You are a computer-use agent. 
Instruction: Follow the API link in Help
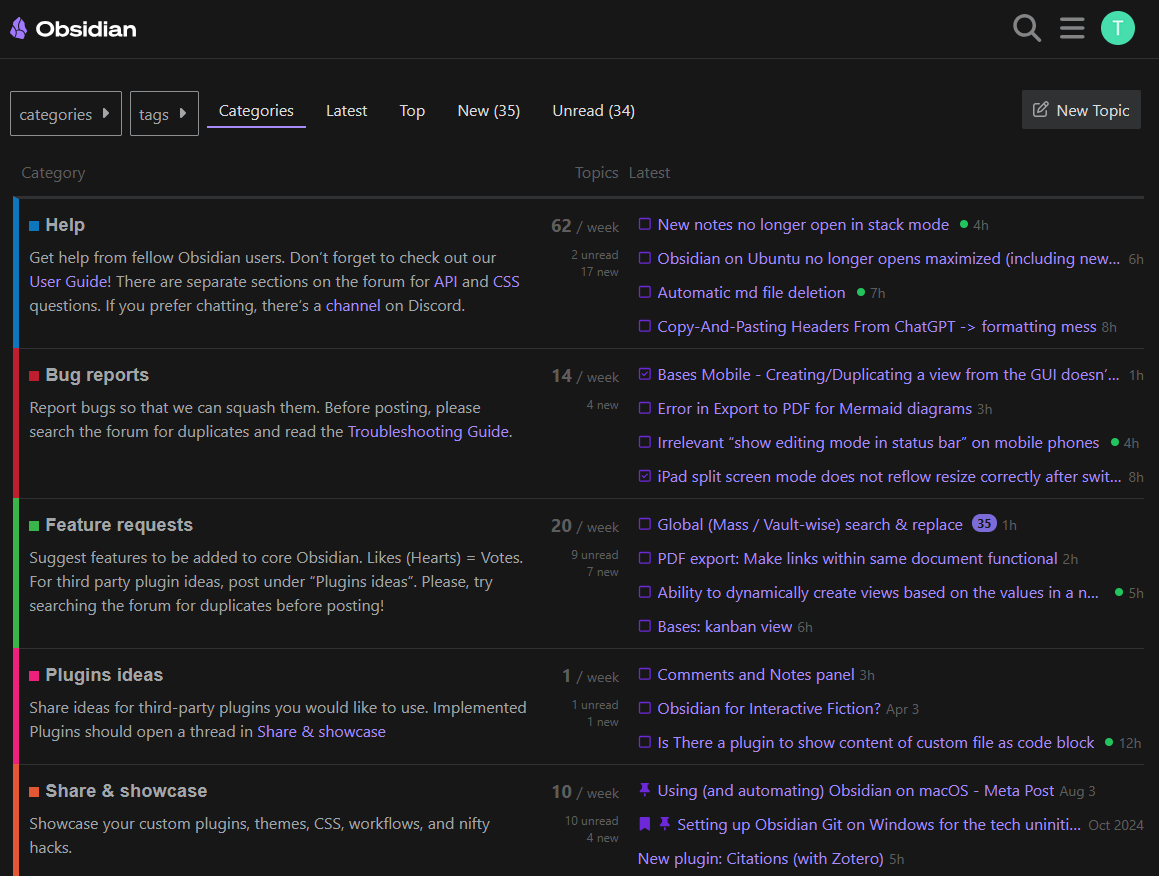445,282
